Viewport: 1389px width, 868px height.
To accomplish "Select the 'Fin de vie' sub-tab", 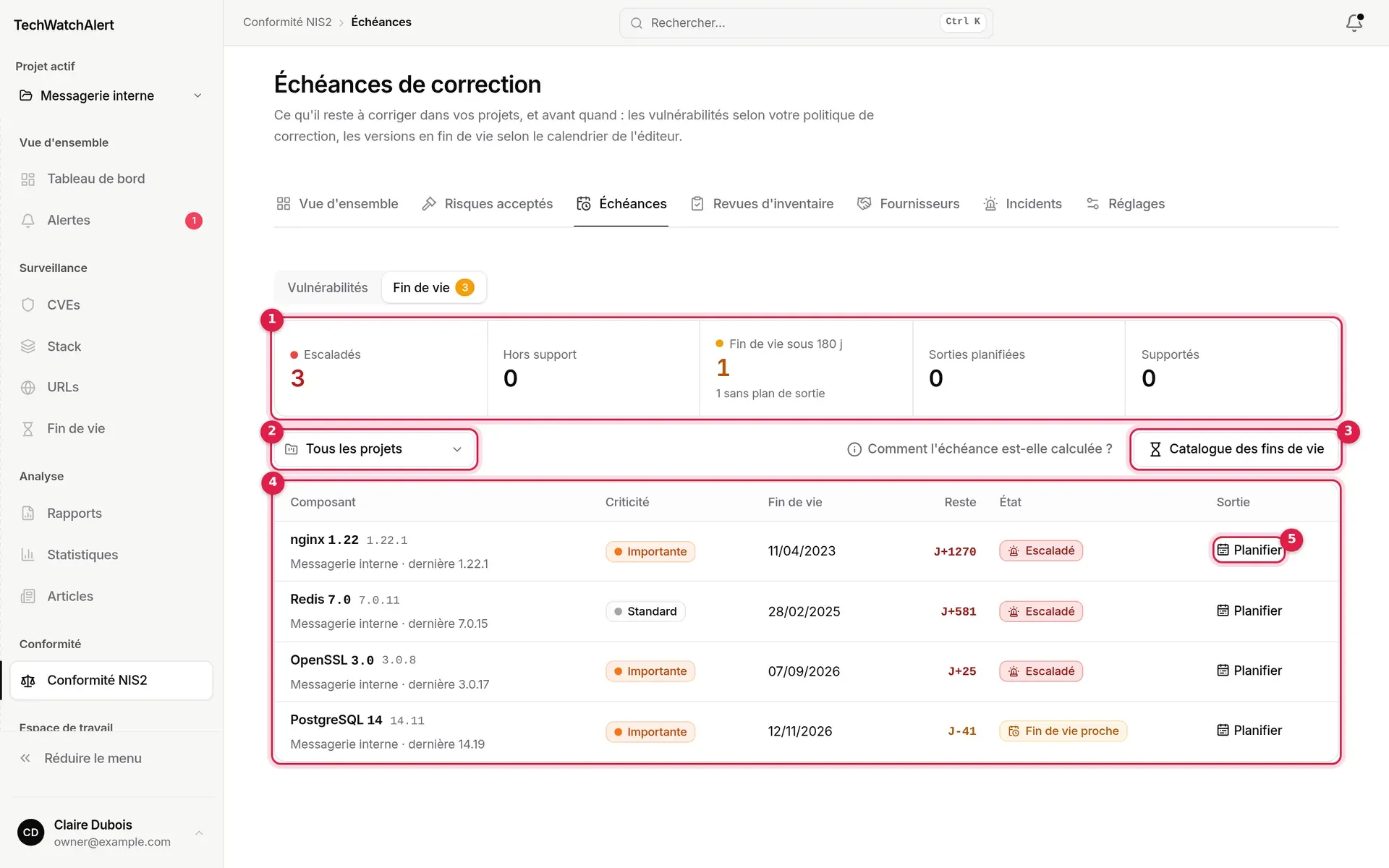I will 433,288.
